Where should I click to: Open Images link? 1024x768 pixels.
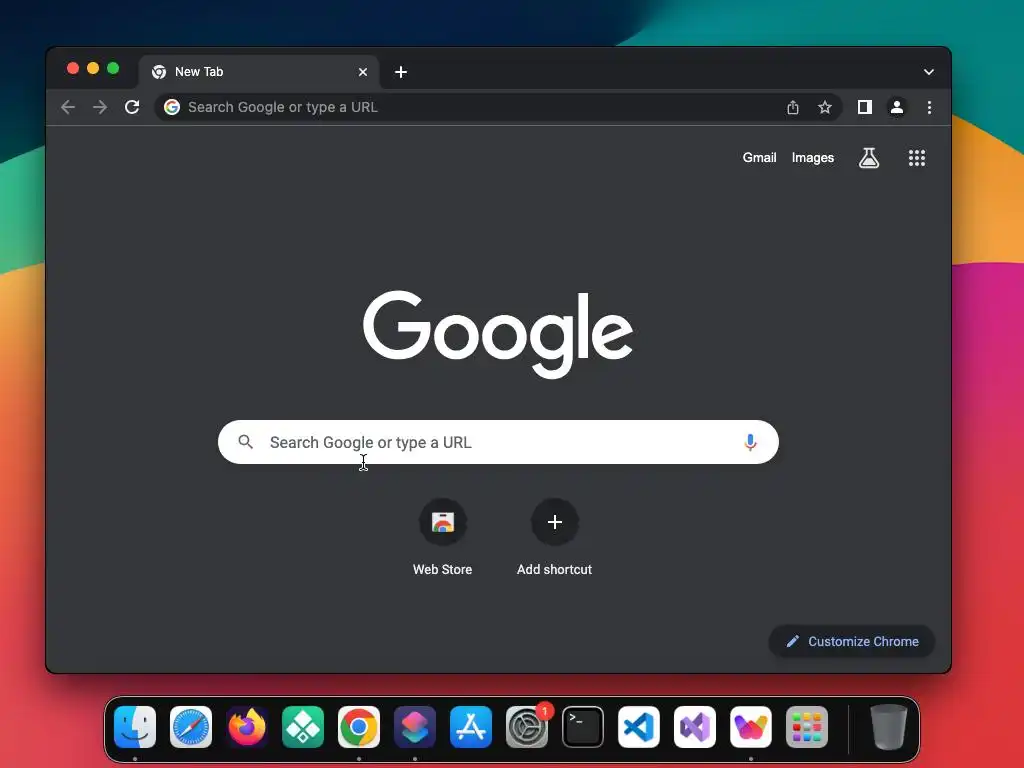point(812,158)
